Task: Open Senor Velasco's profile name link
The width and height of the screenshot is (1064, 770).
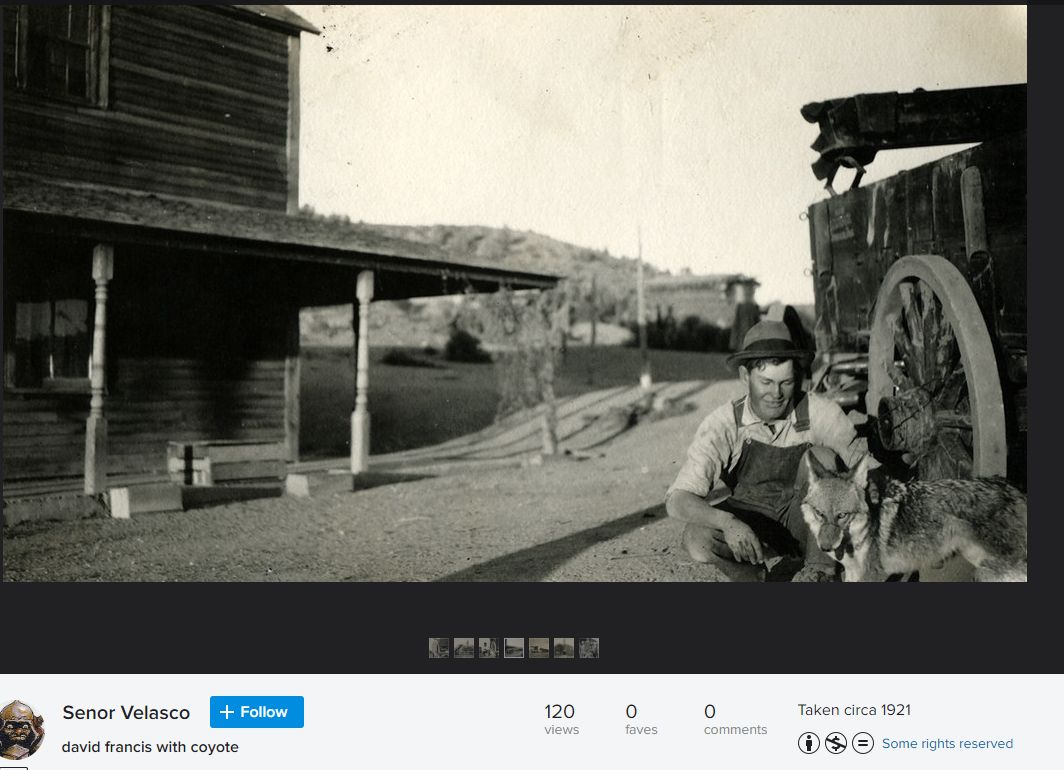Action: click(x=126, y=712)
